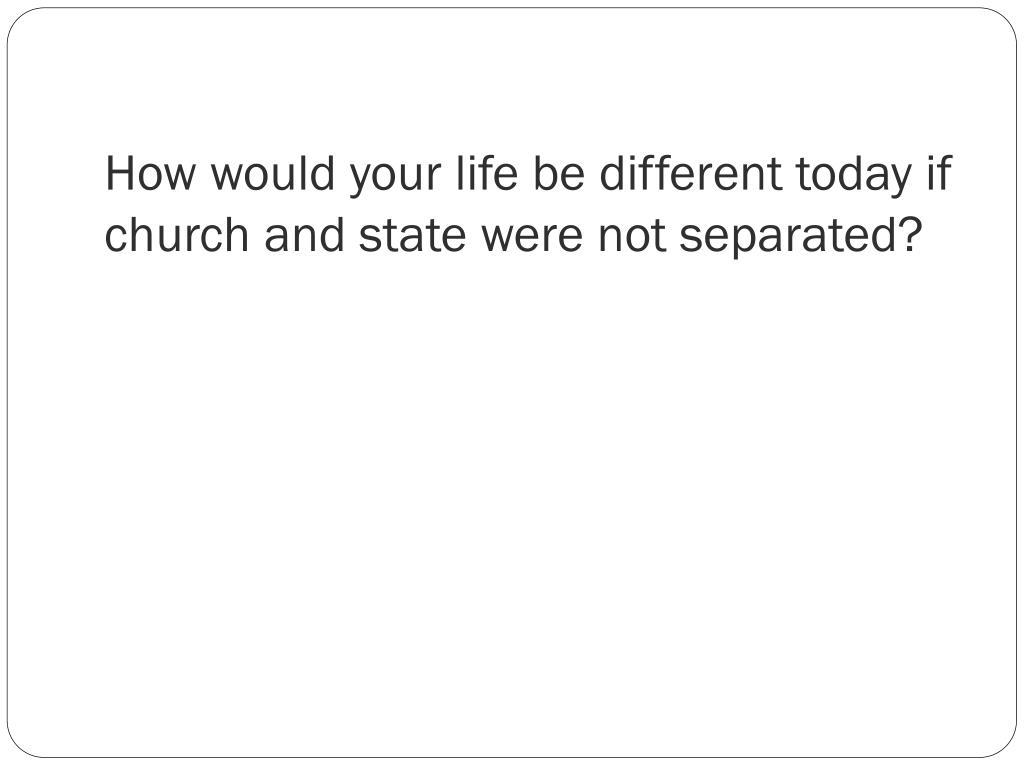Click the word "were" in the question
1024x768 pixels.
coord(532,239)
